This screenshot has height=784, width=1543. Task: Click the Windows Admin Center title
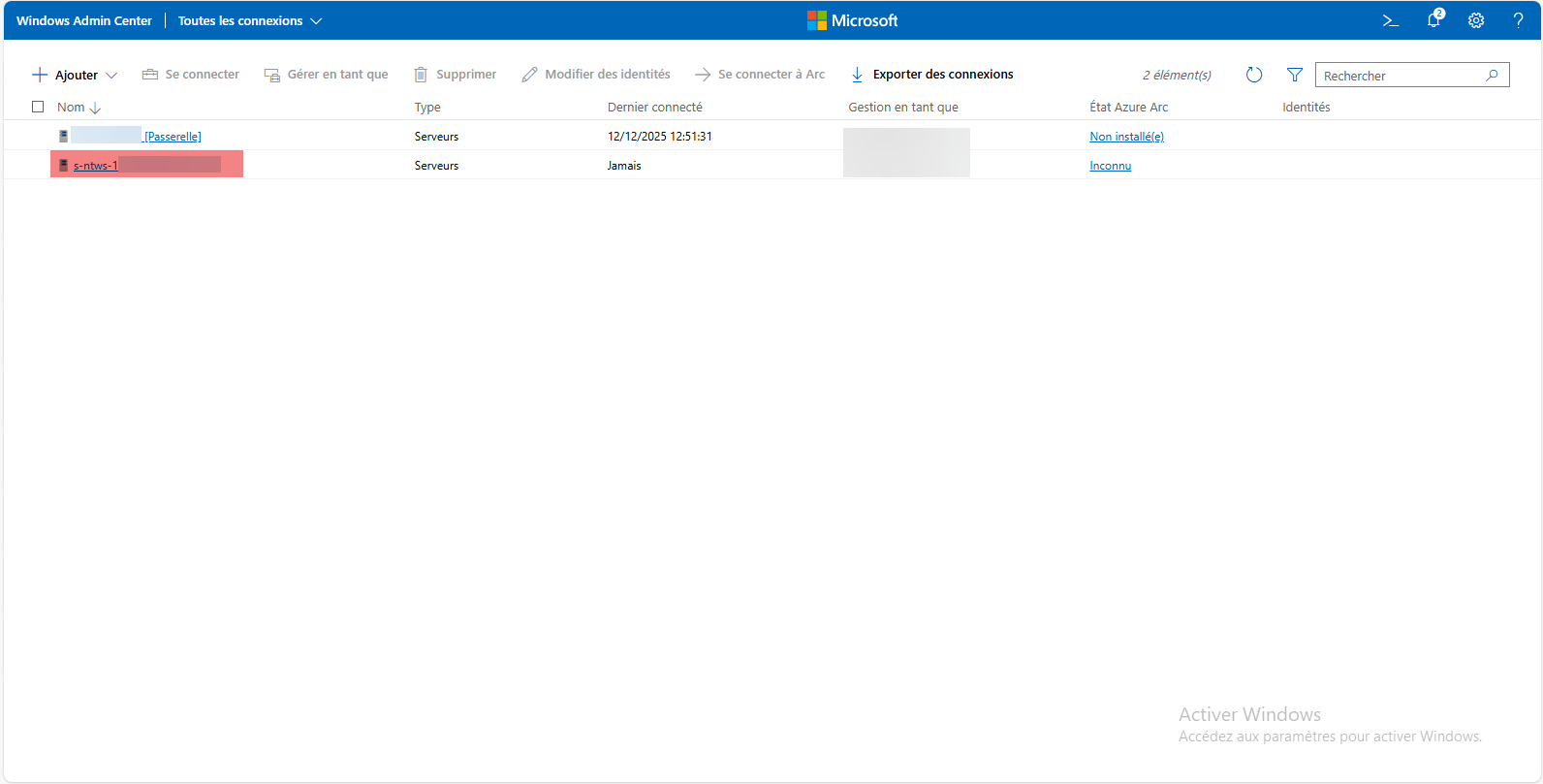click(x=84, y=20)
